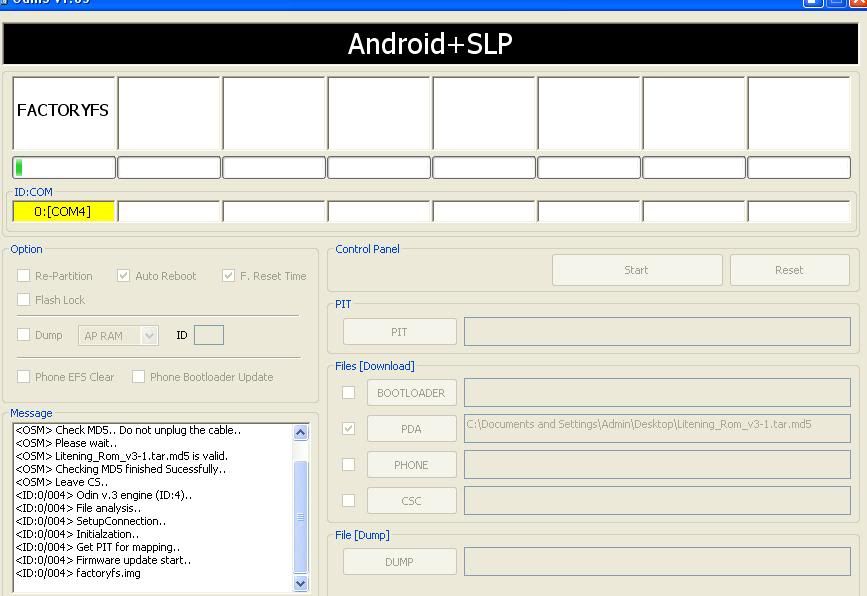Check the Phone EFS Clear option
Viewport: 867px width, 596px height.
click(x=24, y=377)
